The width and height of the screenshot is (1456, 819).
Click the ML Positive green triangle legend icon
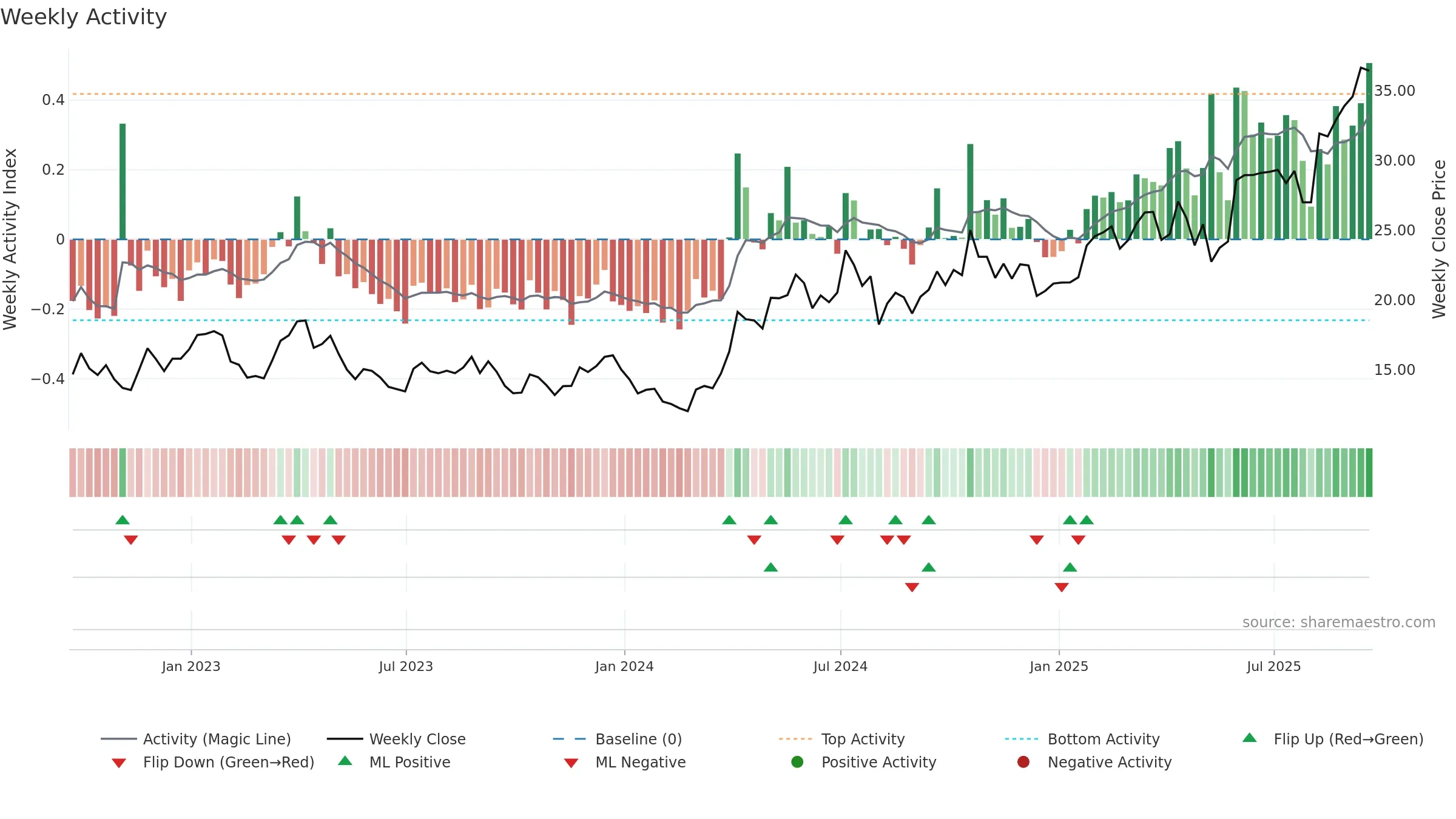(x=345, y=761)
